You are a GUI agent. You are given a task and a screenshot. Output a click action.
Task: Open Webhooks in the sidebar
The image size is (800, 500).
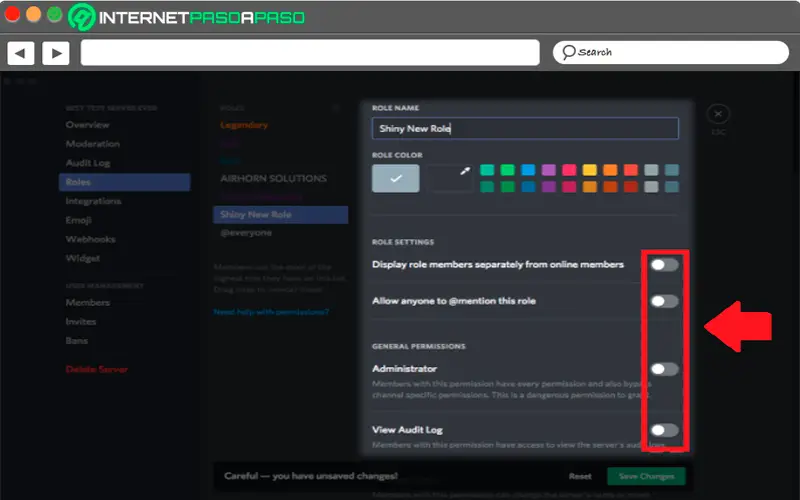90,239
